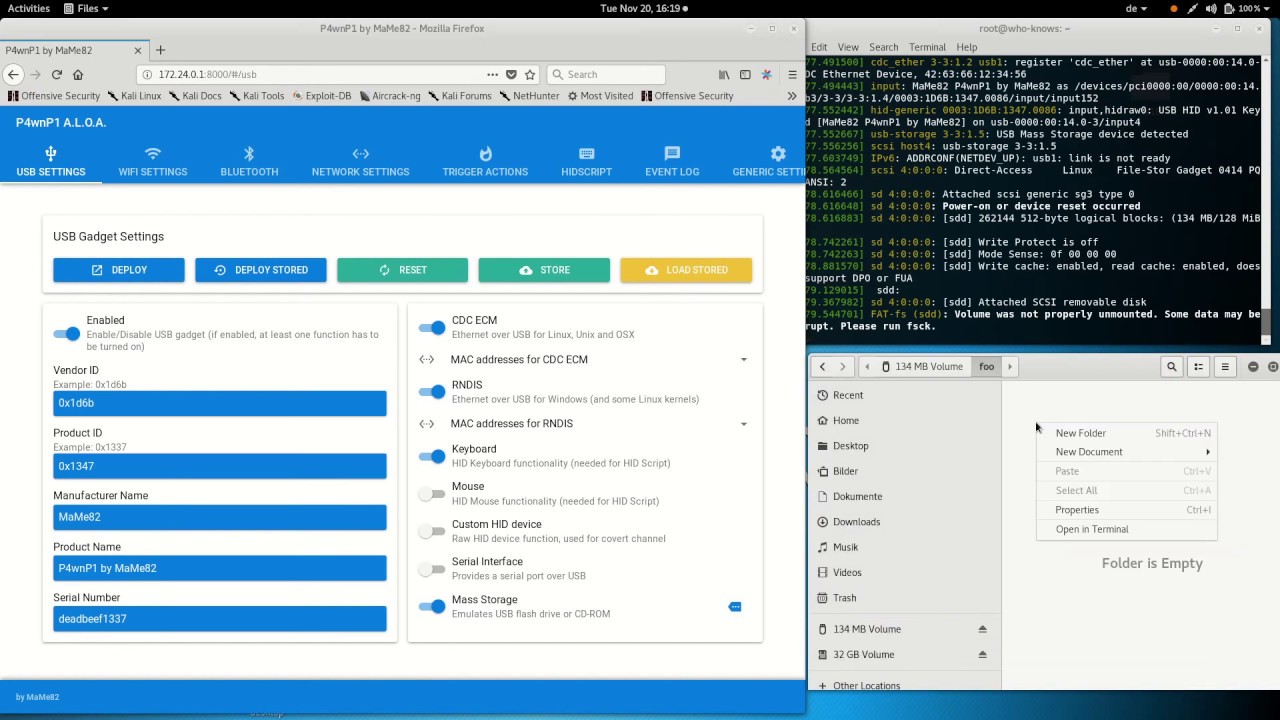Click the LOAD STORED button
Viewport: 1280px width, 720px height.
686,270
